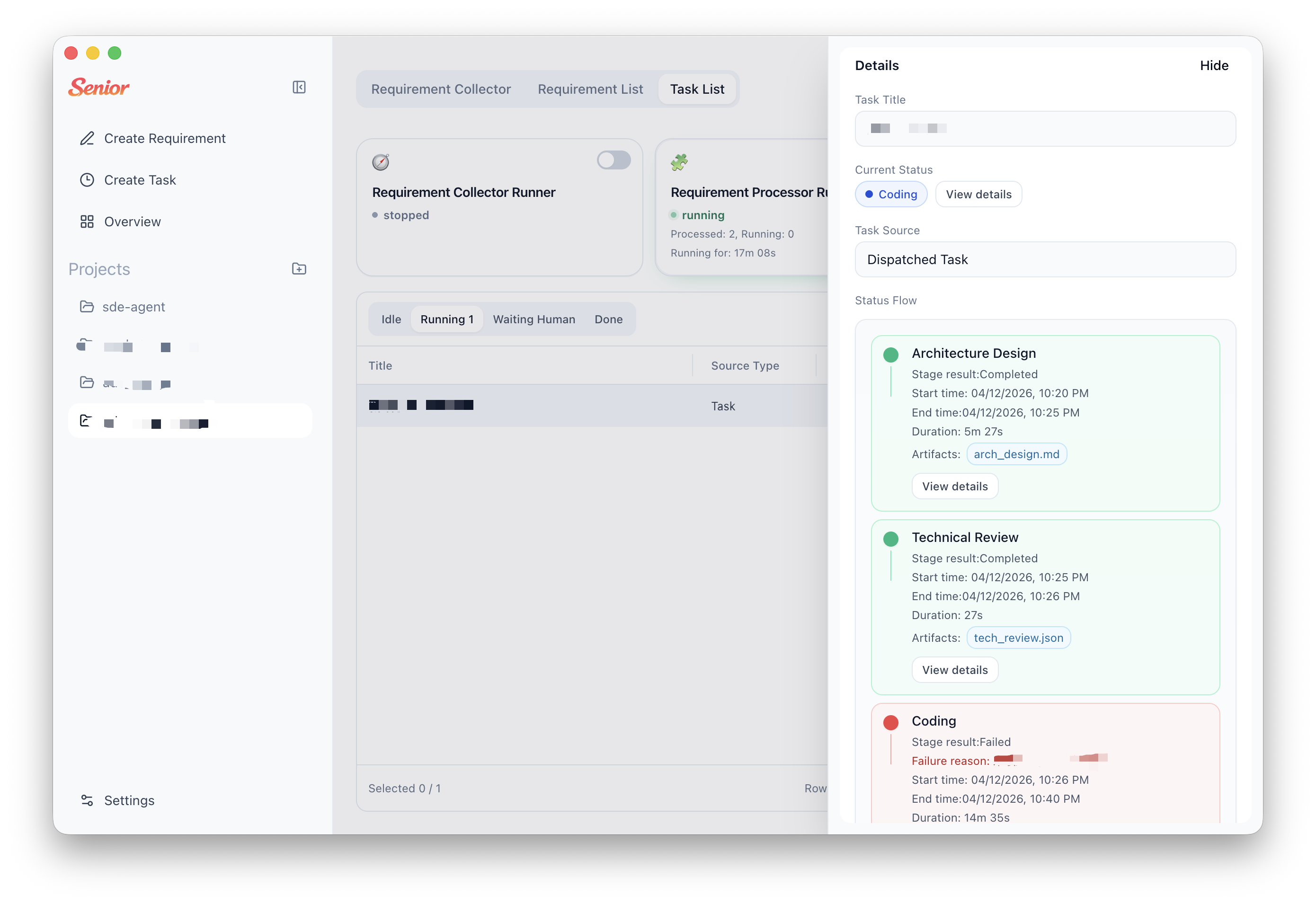This screenshot has width=1316, height=904.
Task: Collapse the sidebar panel icon
Action: click(299, 87)
